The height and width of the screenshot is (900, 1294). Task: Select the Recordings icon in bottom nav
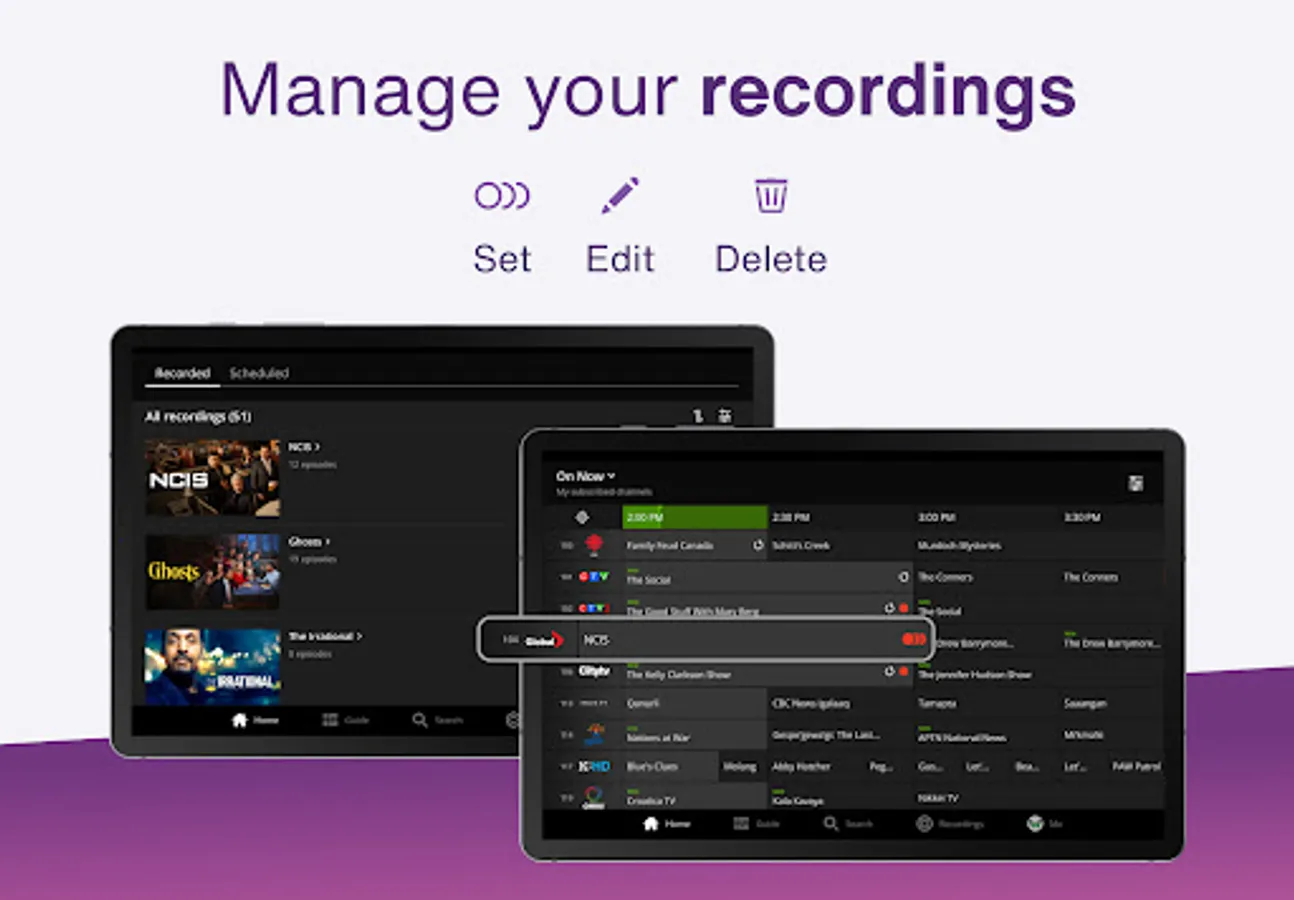point(924,823)
